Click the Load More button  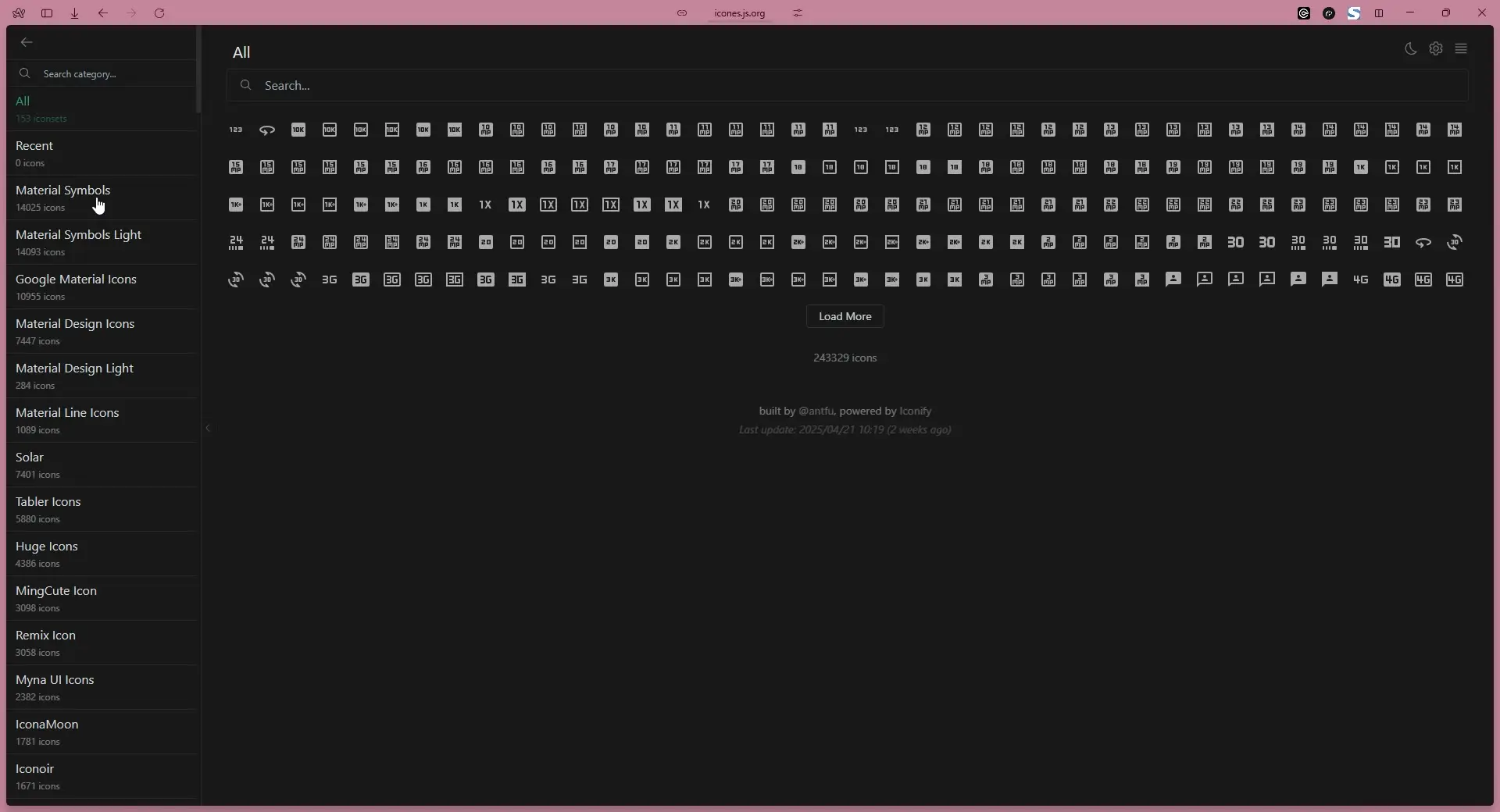(x=844, y=317)
